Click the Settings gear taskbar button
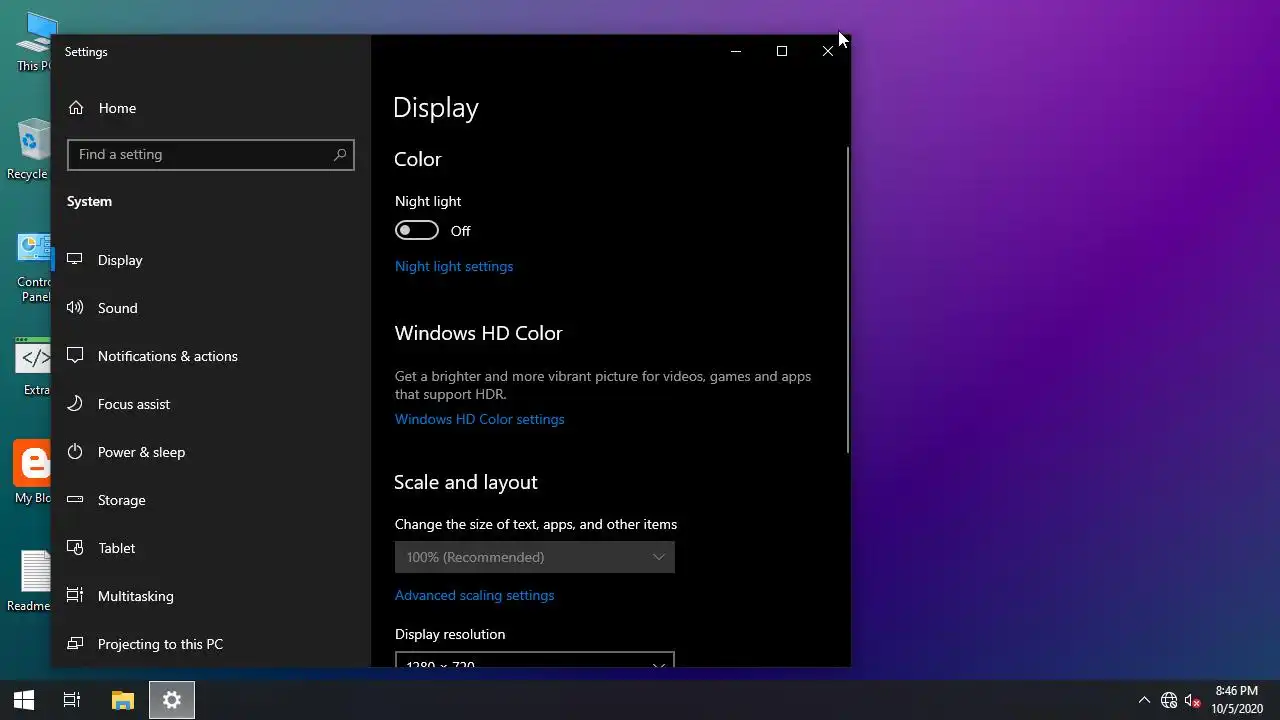The width and height of the screenshot is (1280, 720). click(172, 700)
